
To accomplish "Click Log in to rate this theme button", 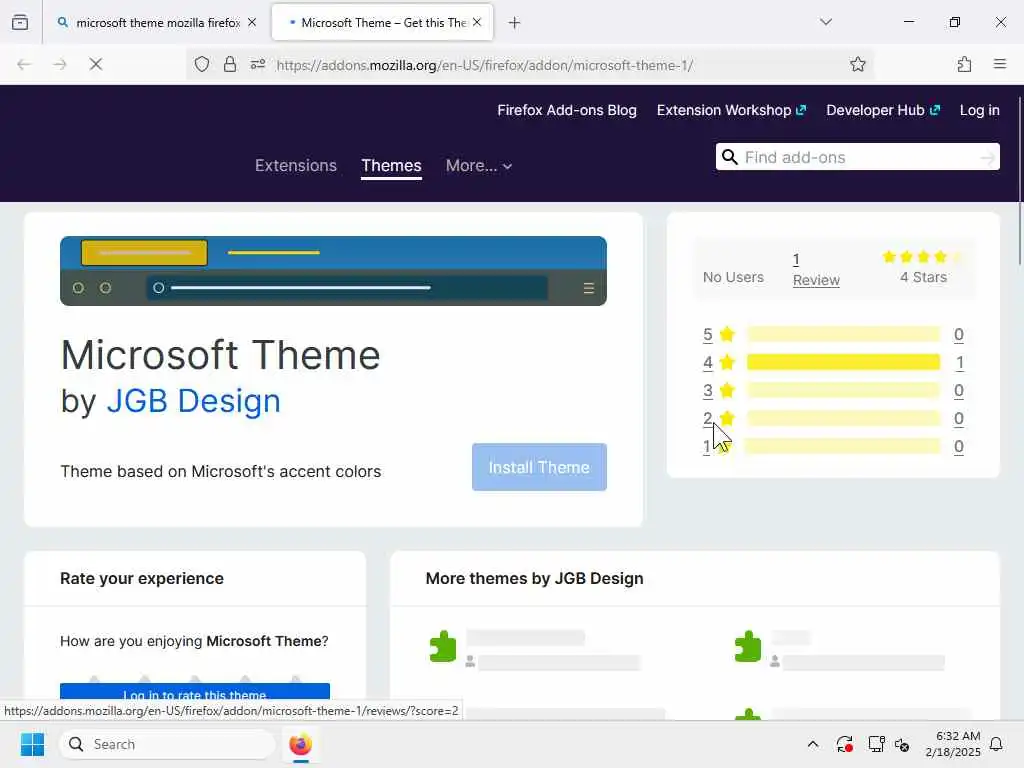I will click(x=195, y=694).
